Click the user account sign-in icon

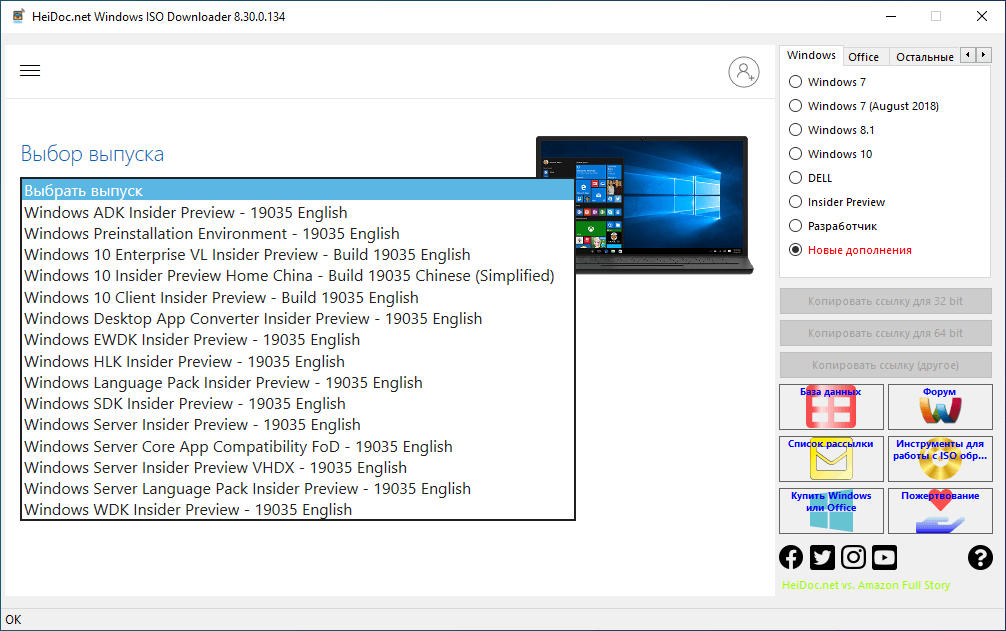(744, 72)
